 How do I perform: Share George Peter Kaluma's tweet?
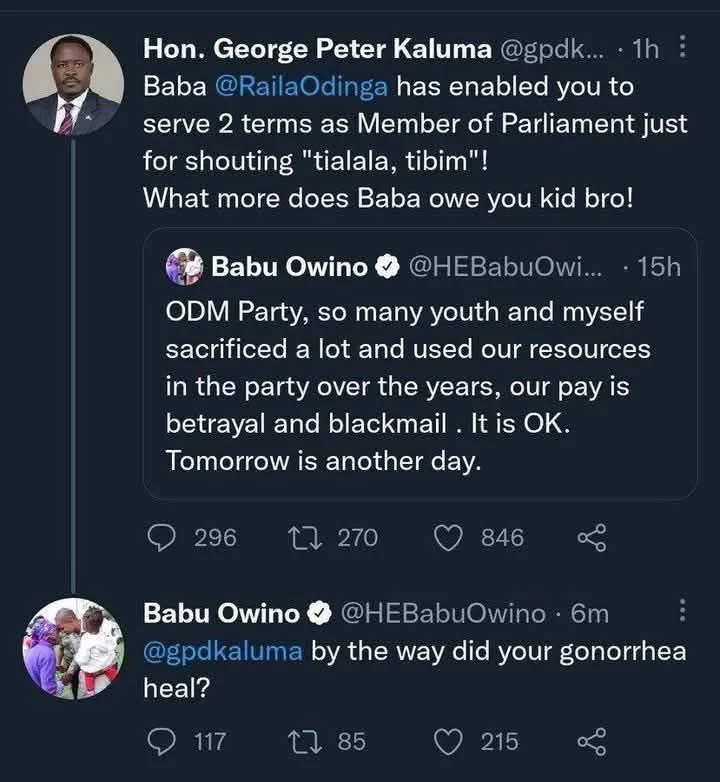(592, 537)
